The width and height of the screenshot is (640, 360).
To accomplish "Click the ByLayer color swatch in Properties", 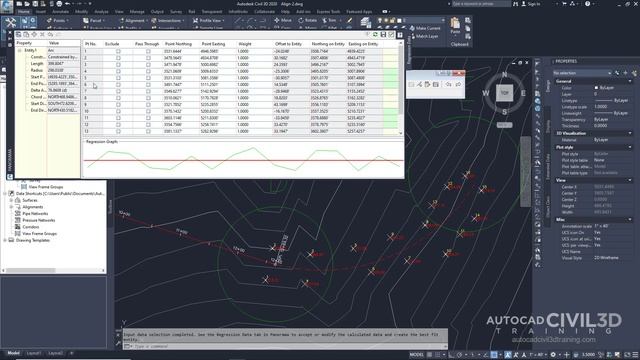I will 596,88.
